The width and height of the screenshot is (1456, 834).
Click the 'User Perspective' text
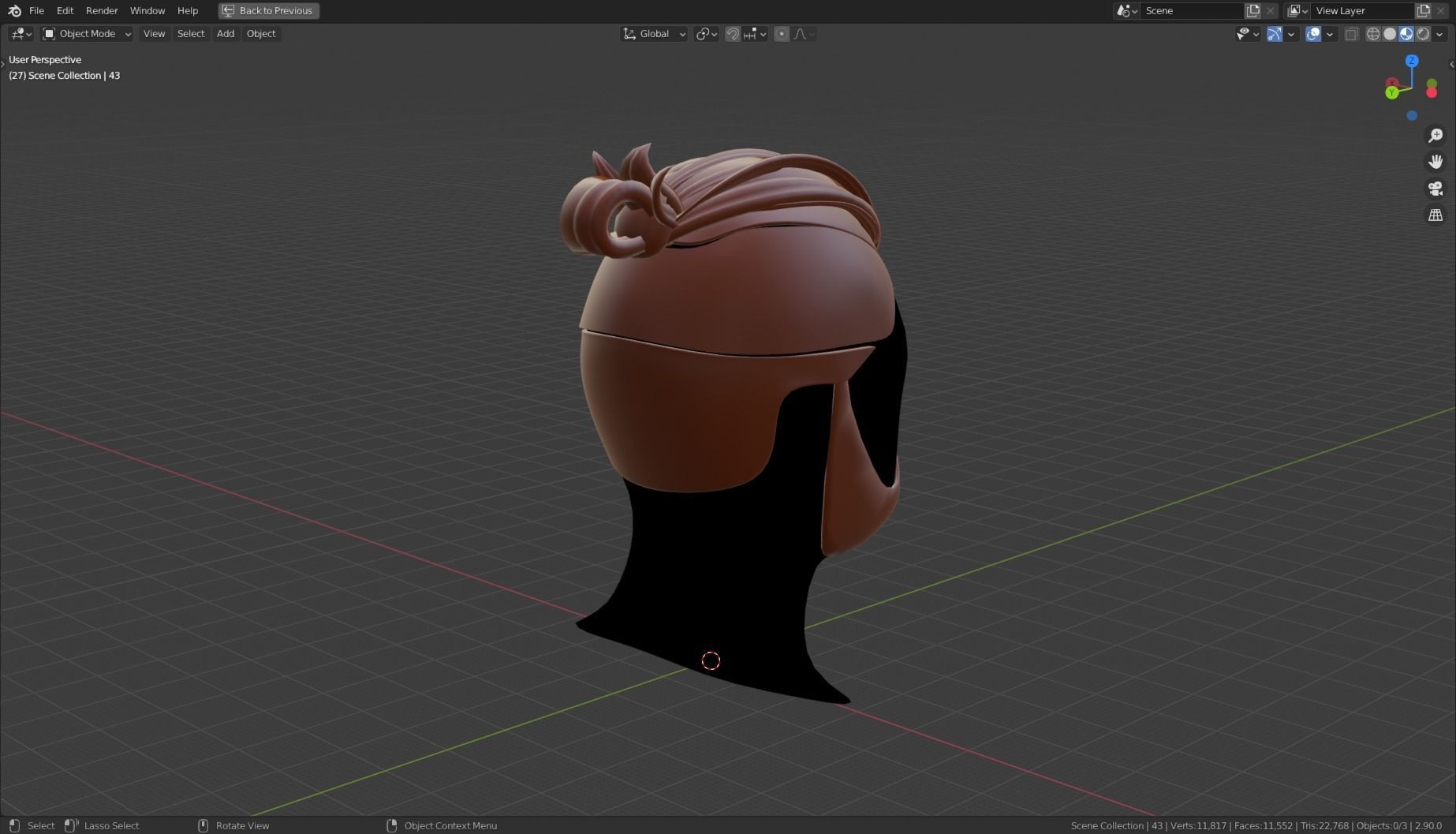(45, 60)
